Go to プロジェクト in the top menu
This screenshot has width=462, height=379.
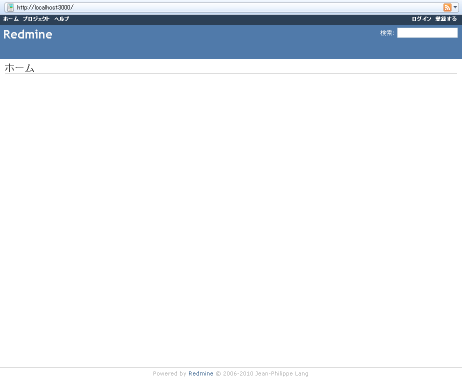36,19
